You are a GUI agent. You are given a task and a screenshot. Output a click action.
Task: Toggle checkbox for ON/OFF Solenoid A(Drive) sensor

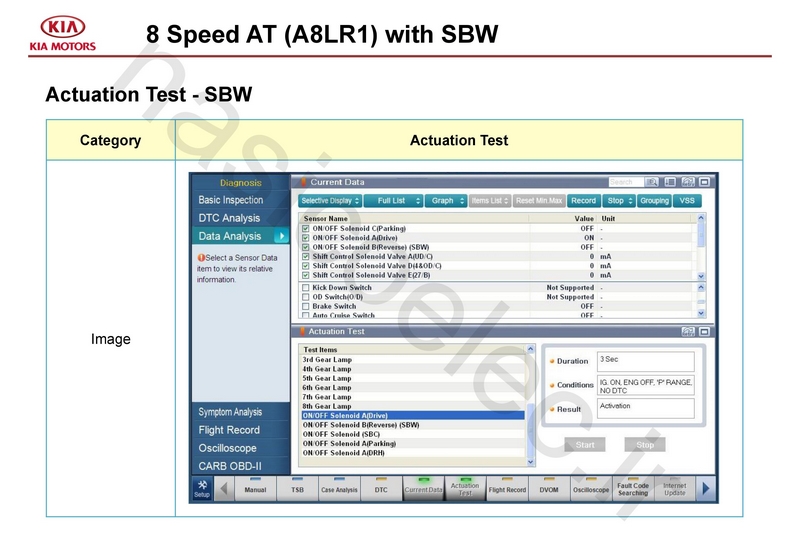point(306,238)
